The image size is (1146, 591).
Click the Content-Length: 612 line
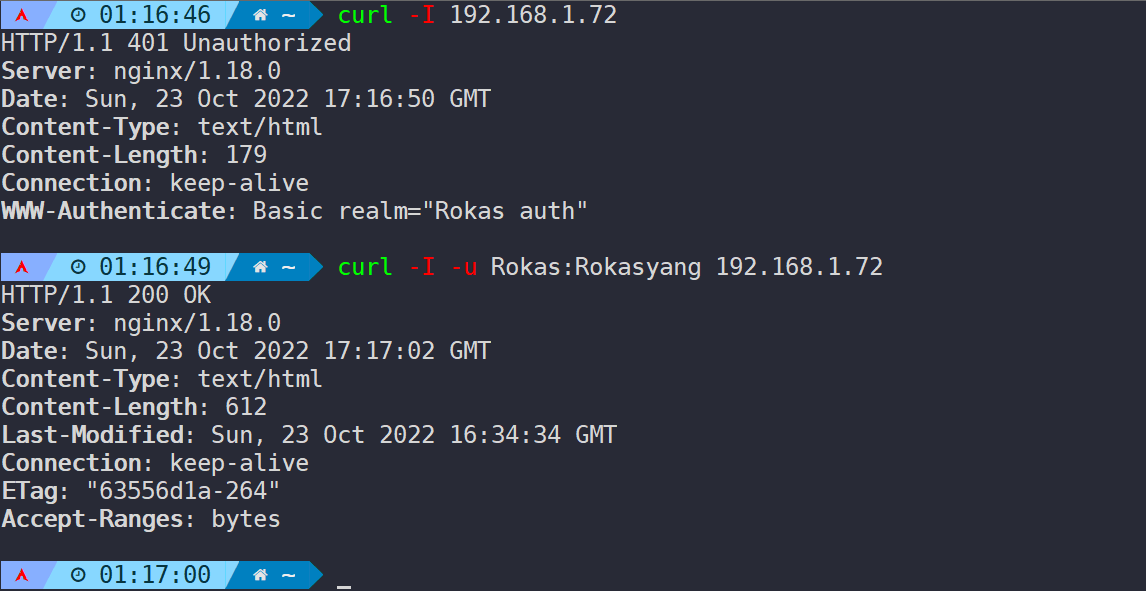(x=134, y=407)
